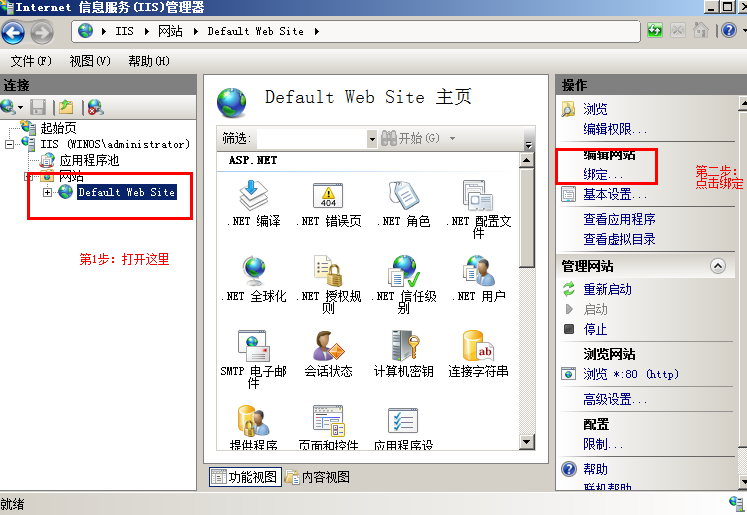Switch to the 功能视图 tab
747x515 pixels.
coord(245,477)
